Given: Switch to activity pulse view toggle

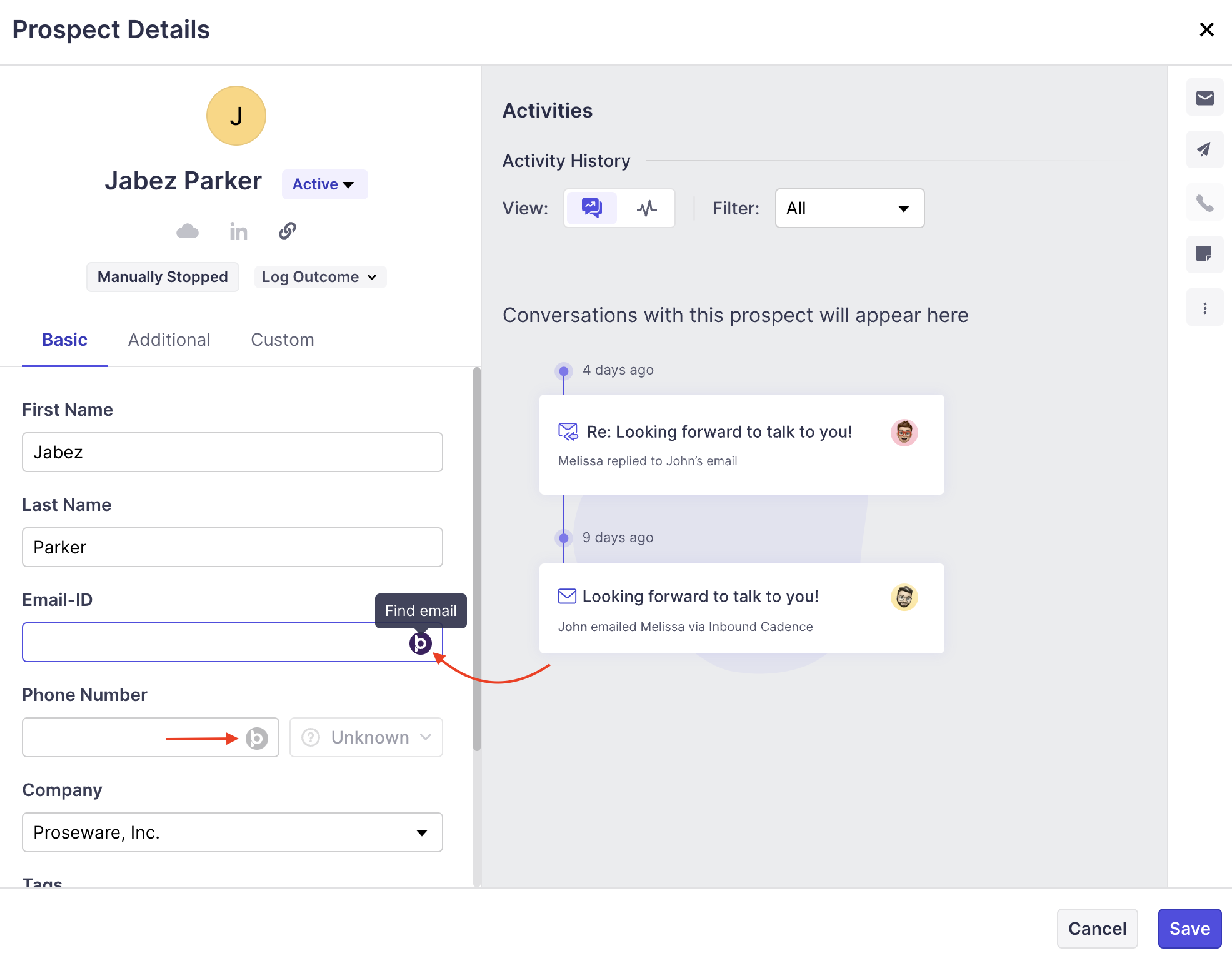Looking at the screenshot, I should pyautogui.click(x=646, y=208).
